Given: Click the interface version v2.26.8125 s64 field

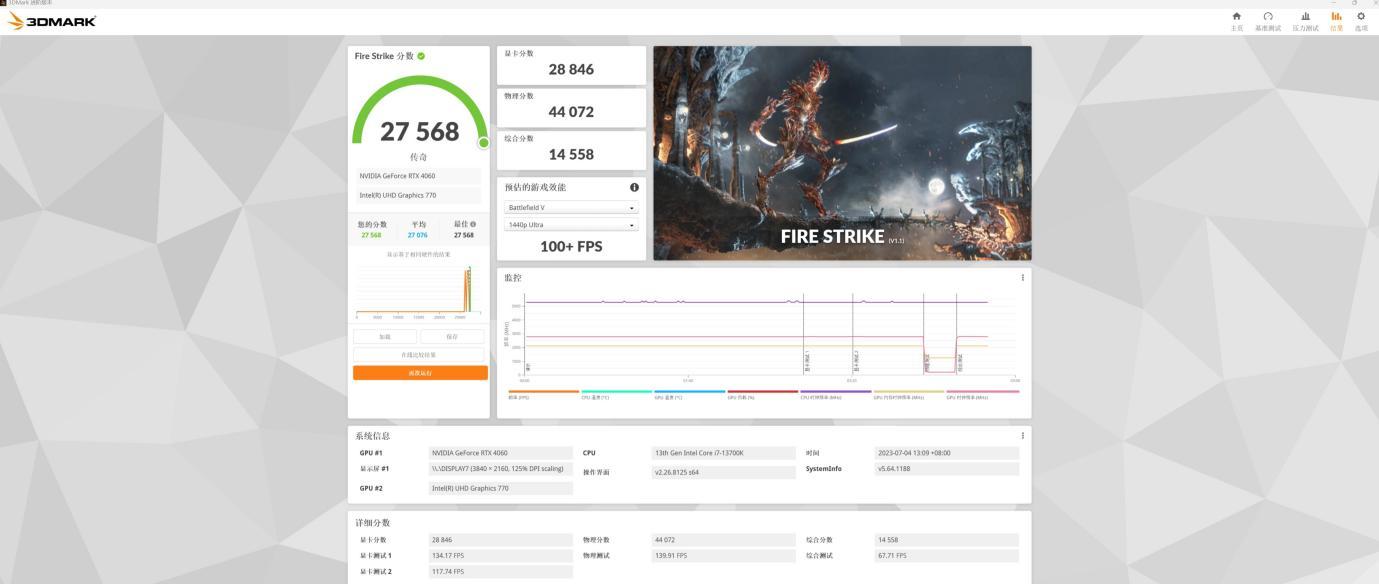Looking at the screenshot, I should [x=724, y=472].
